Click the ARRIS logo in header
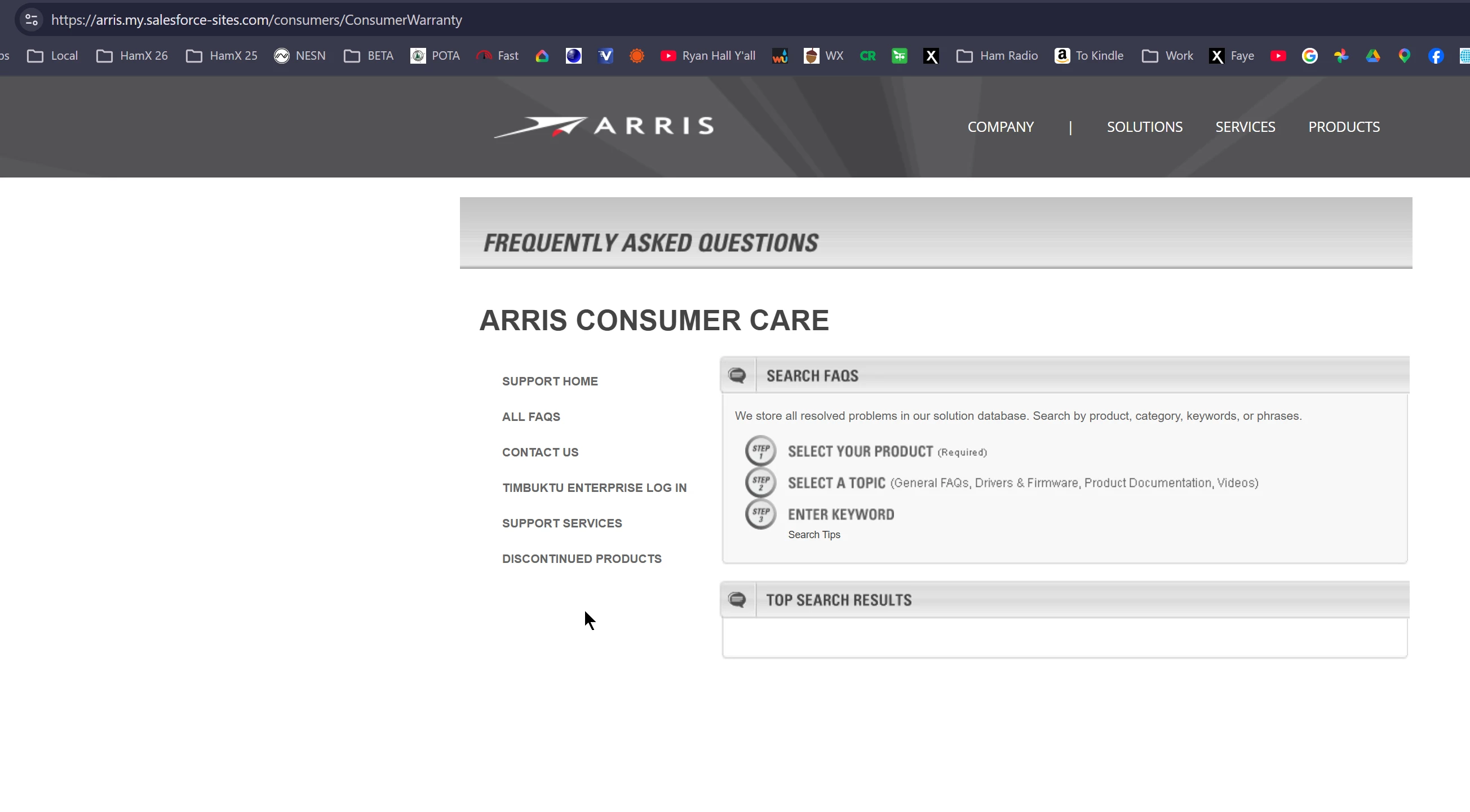 (604, 126)
